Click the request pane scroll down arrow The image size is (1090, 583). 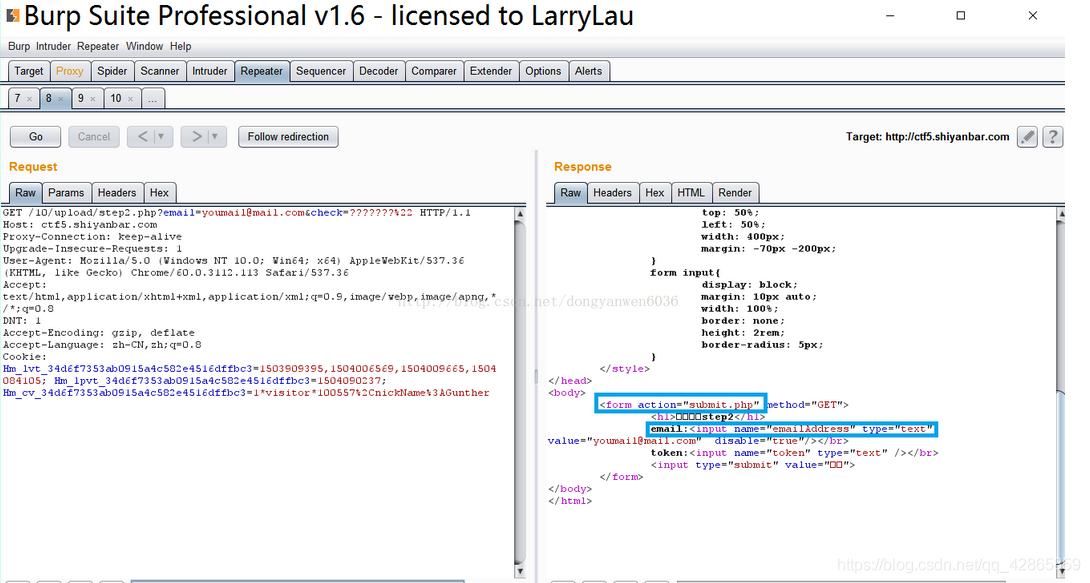tap(520, 571)
